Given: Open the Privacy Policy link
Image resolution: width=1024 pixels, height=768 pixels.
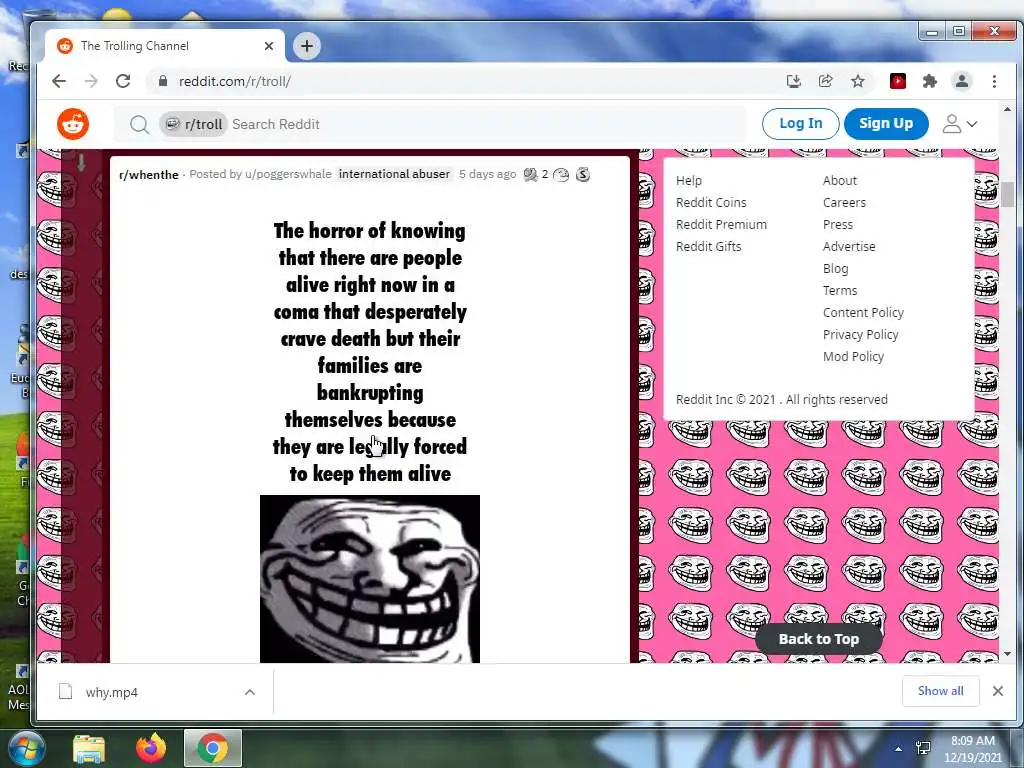Looking at the screenshot, I should (861, 334).
